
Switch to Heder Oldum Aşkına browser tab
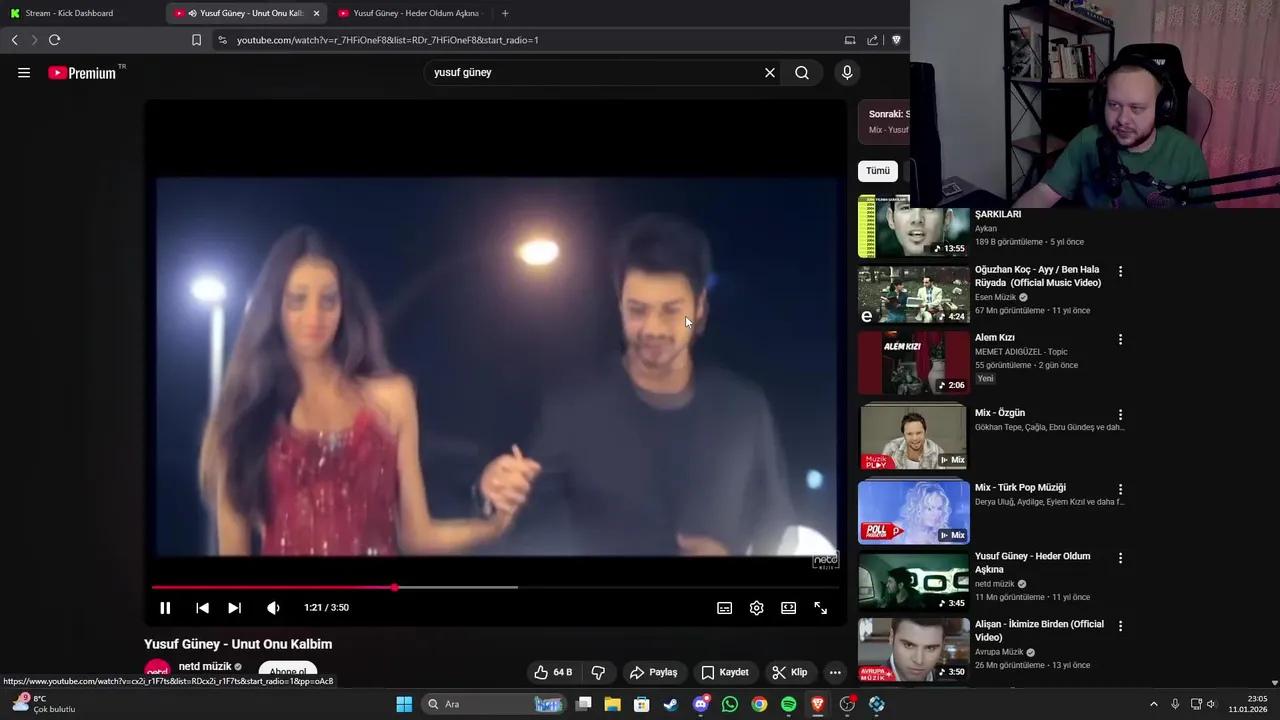click(x=410, y=13)
